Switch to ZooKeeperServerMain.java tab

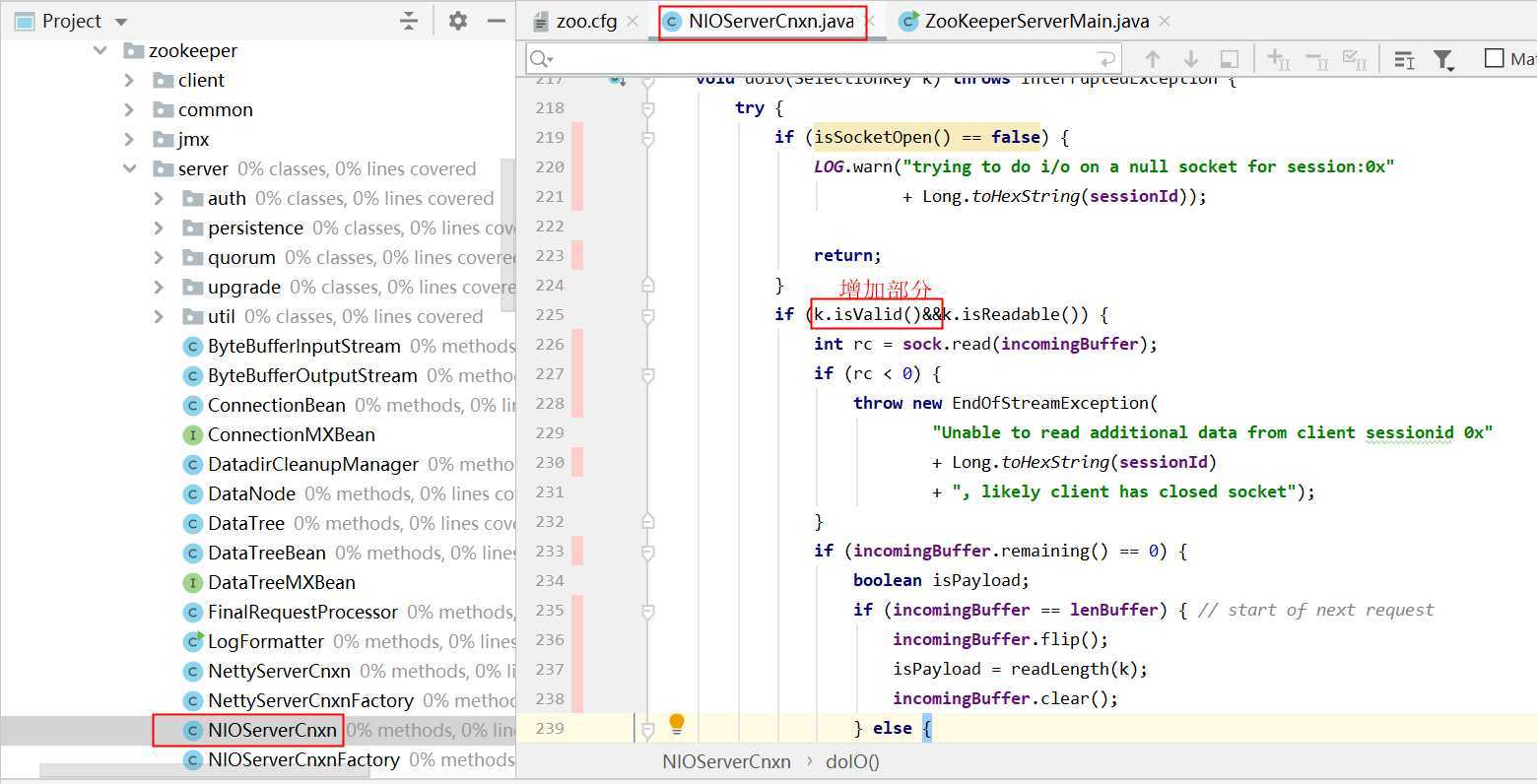point(1036,21)
